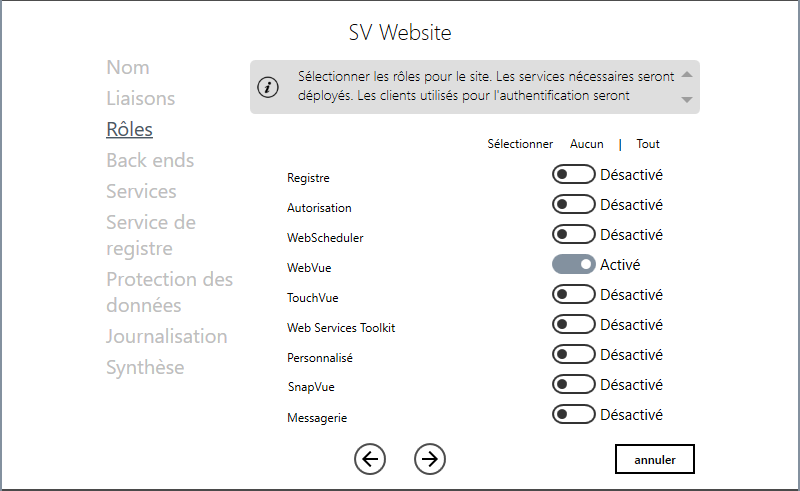Click the info message down arrow

pyautogui.click(x=687, y=100)
